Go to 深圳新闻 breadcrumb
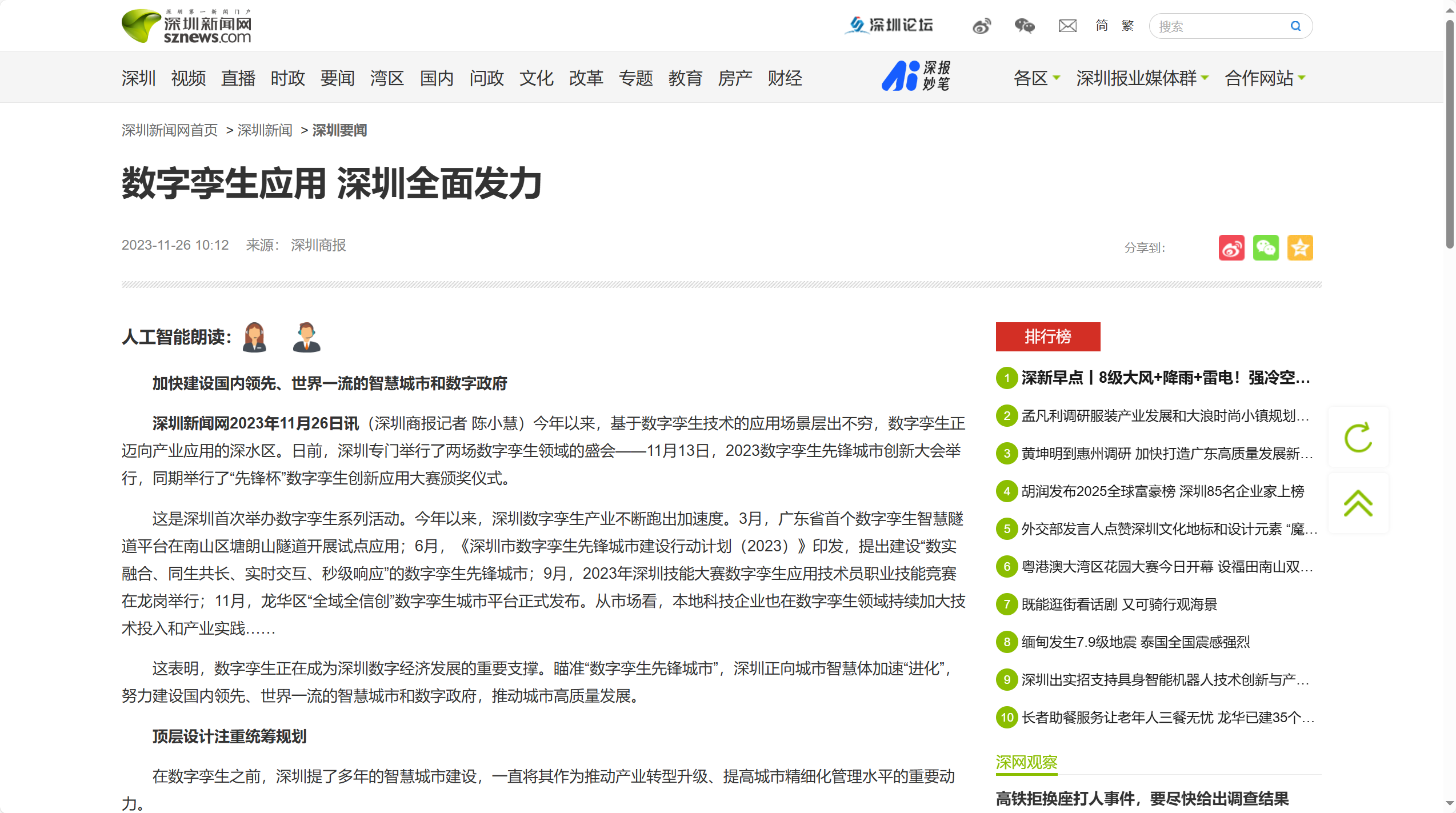Viewport: 1456px width, 813px height. pos(265,130)
